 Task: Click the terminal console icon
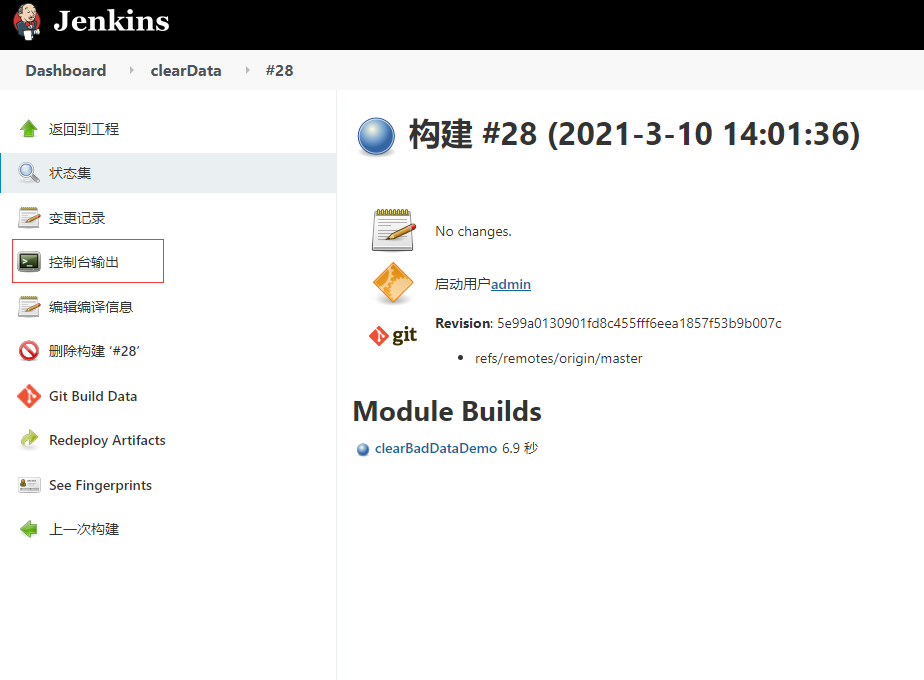pyautogui.click(x=29, y=262)
